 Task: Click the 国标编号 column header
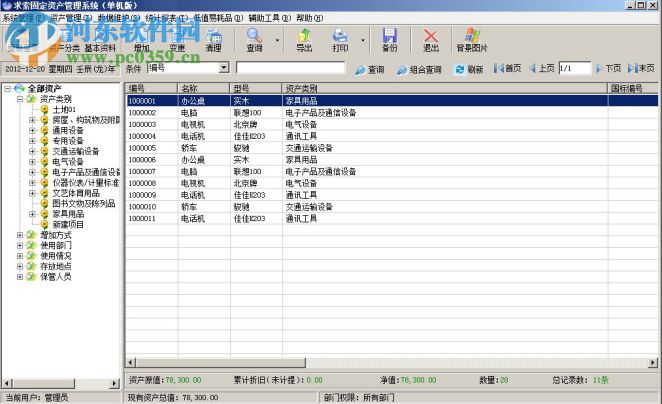click(633, 88)
